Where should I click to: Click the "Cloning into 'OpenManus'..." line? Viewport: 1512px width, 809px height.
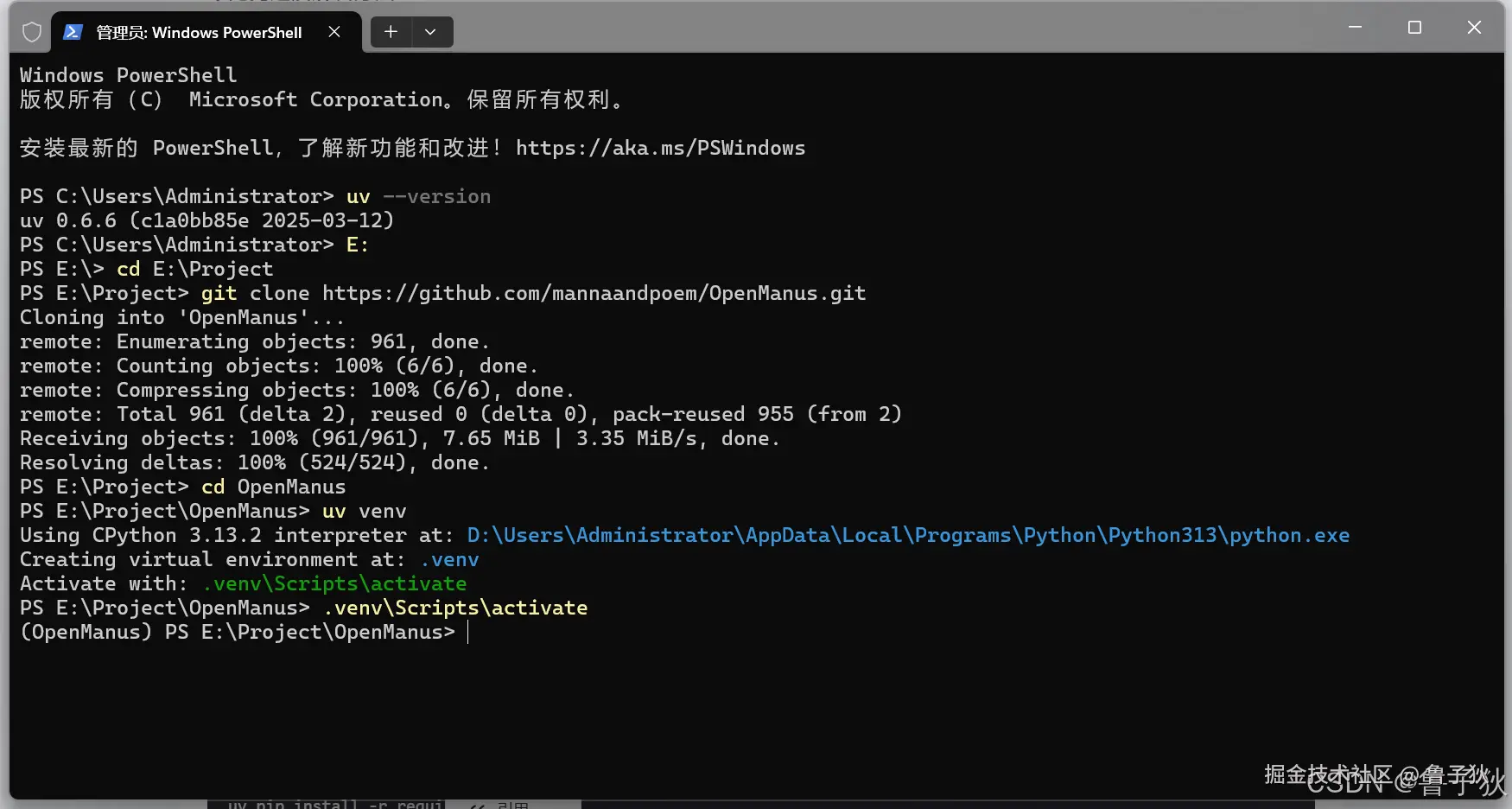click(181, 317)
